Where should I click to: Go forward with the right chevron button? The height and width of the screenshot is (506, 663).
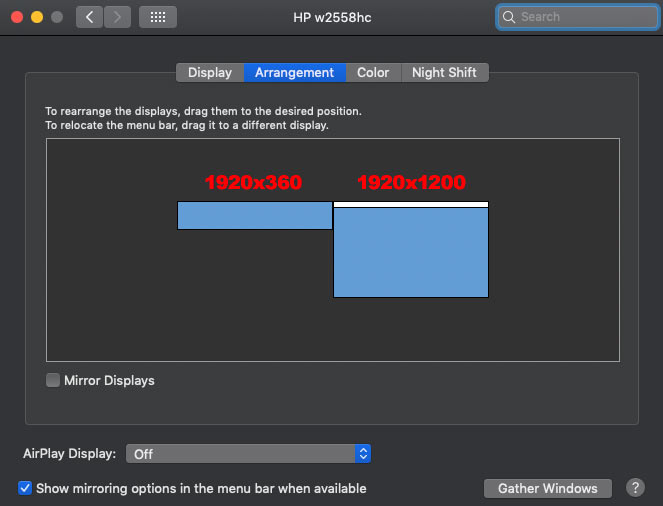coord(117,17)
